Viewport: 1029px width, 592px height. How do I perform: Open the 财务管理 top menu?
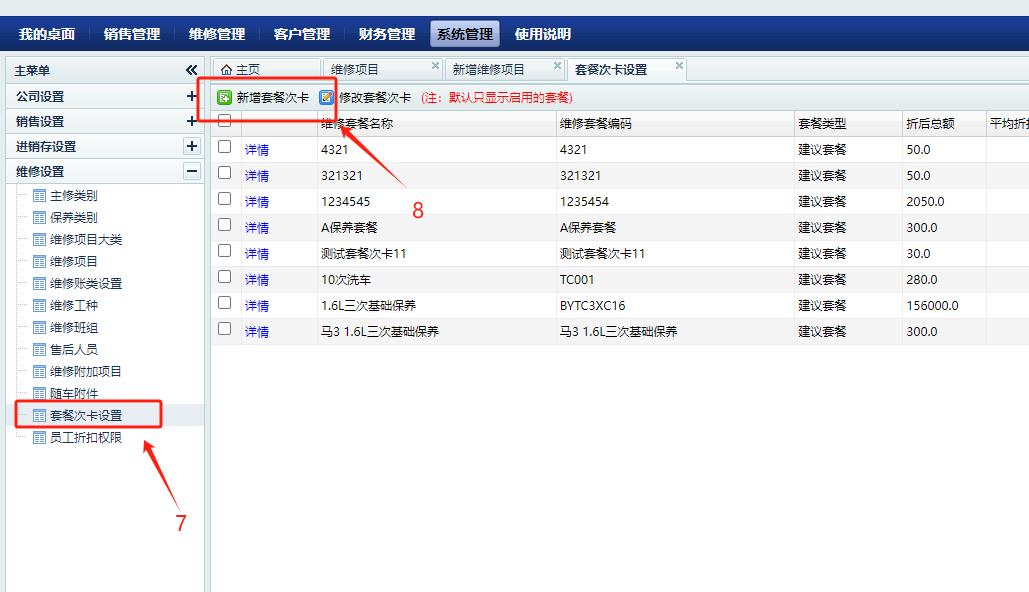click(386, 34)
